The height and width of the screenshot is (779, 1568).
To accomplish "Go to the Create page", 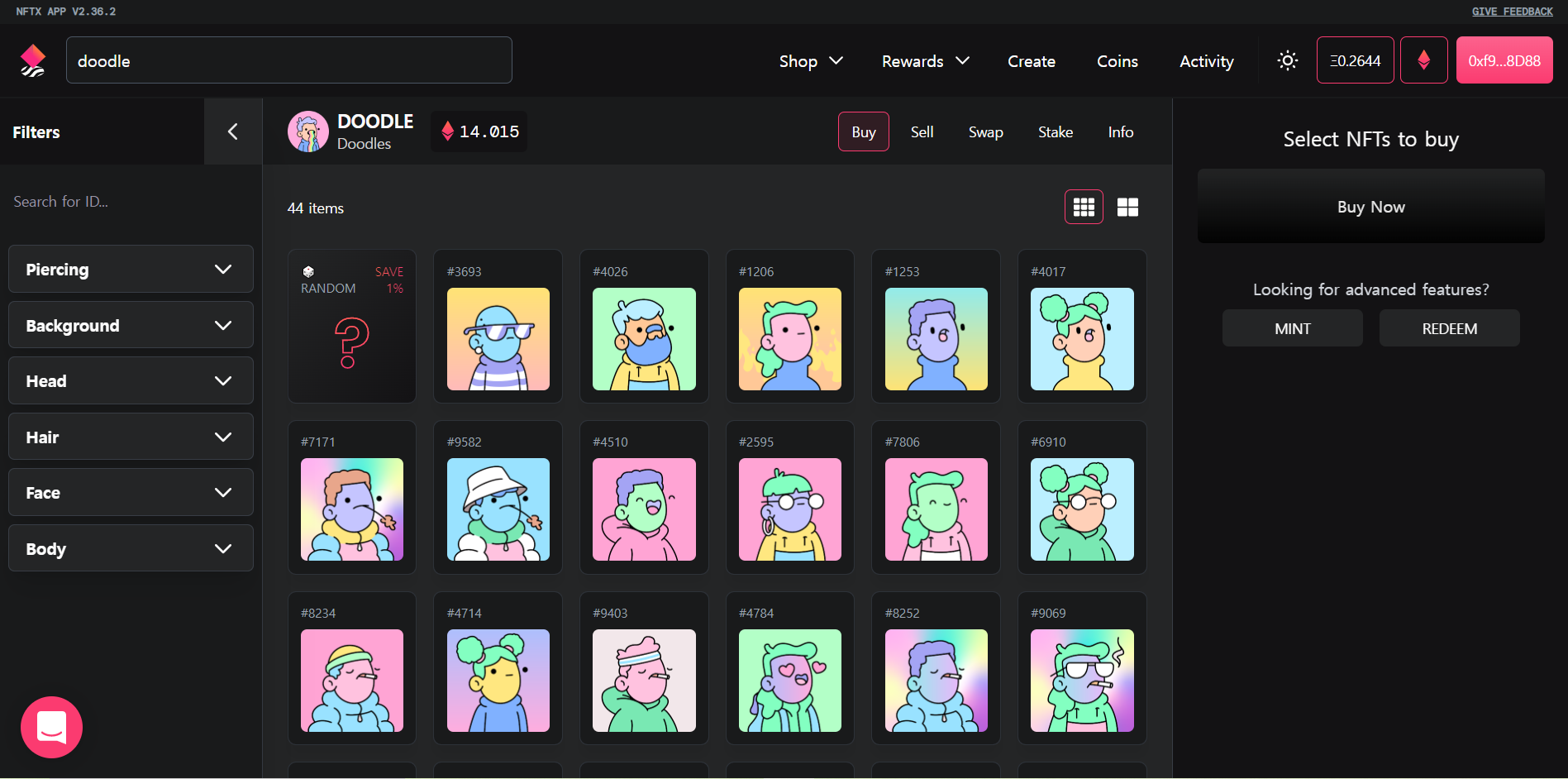I will [x=1031, y=61].
